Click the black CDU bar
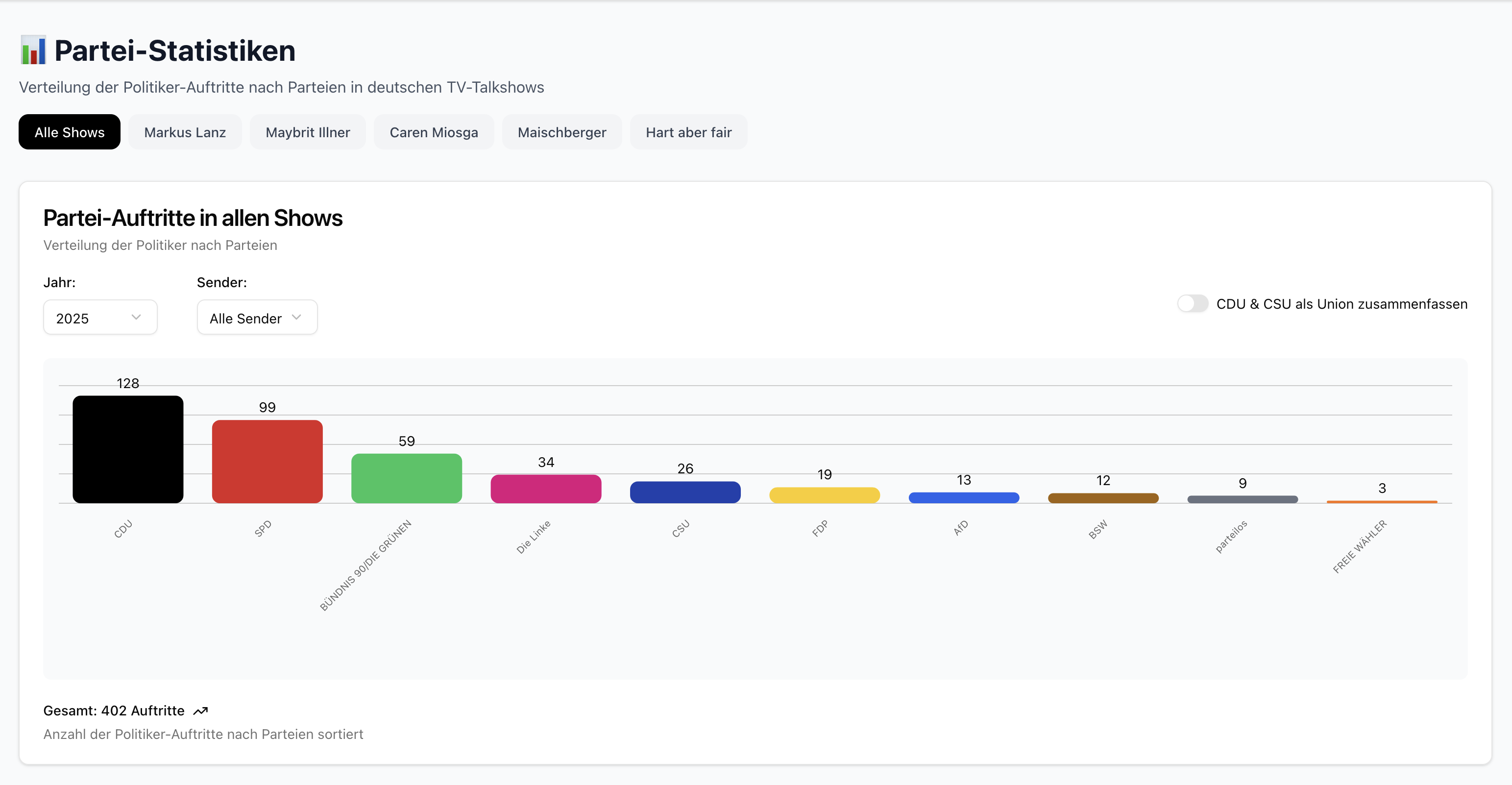This screenshot has height=785, width=1512. pyautogui.click(x=128, y=449)
